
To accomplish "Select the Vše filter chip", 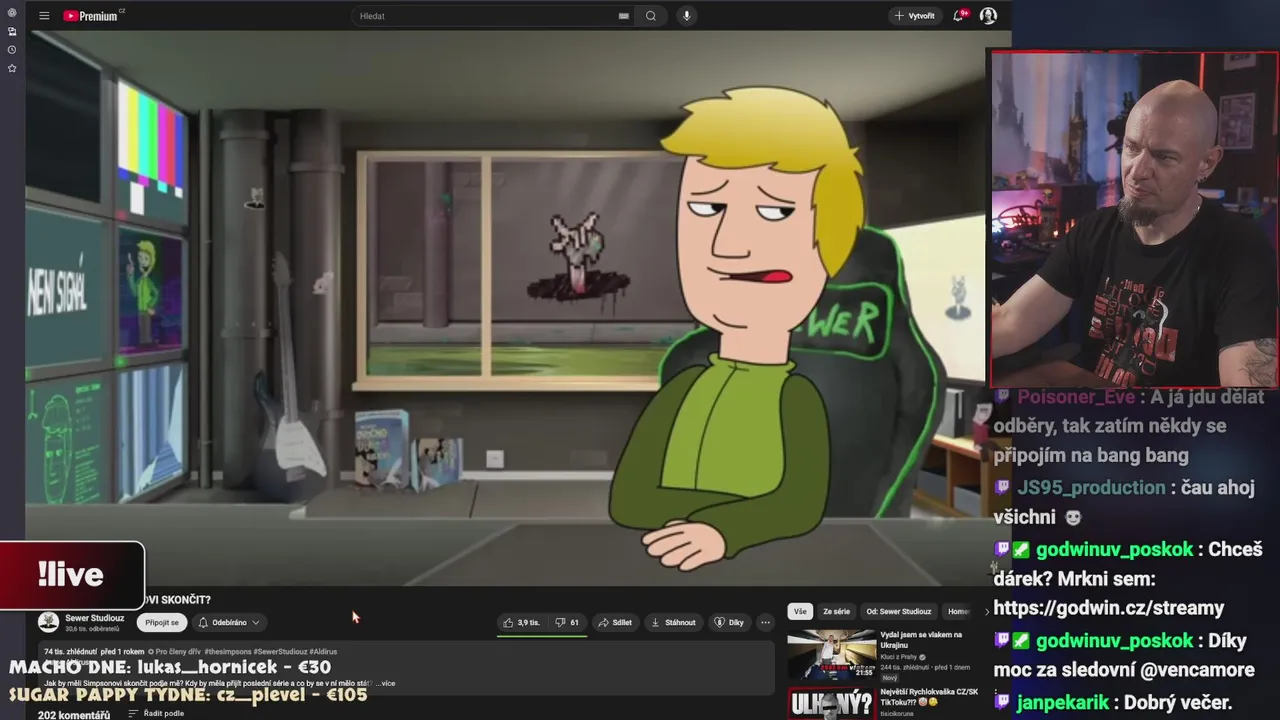I will (x=800, y=611).
